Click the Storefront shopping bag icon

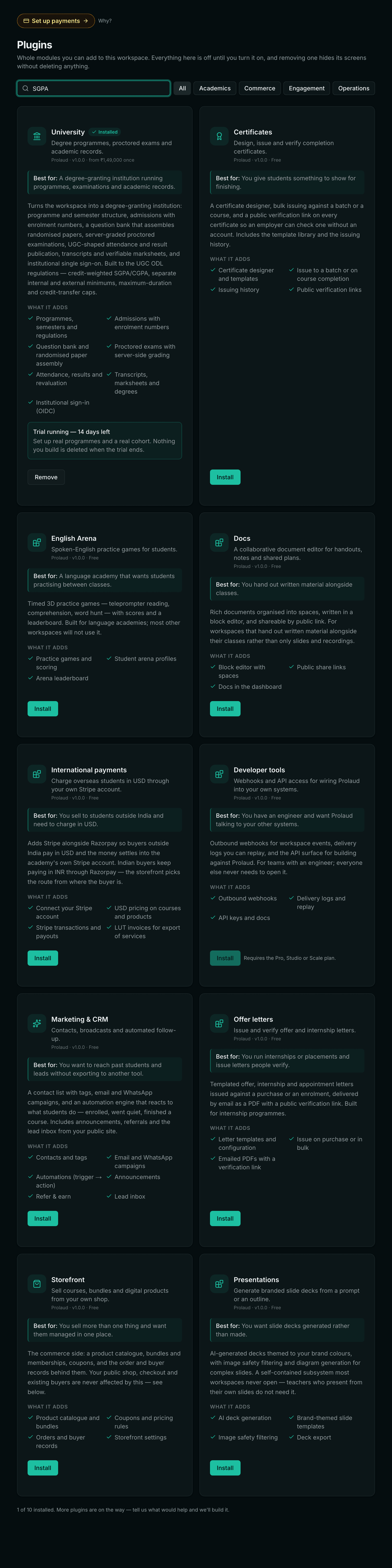[x=37, y=1284]
